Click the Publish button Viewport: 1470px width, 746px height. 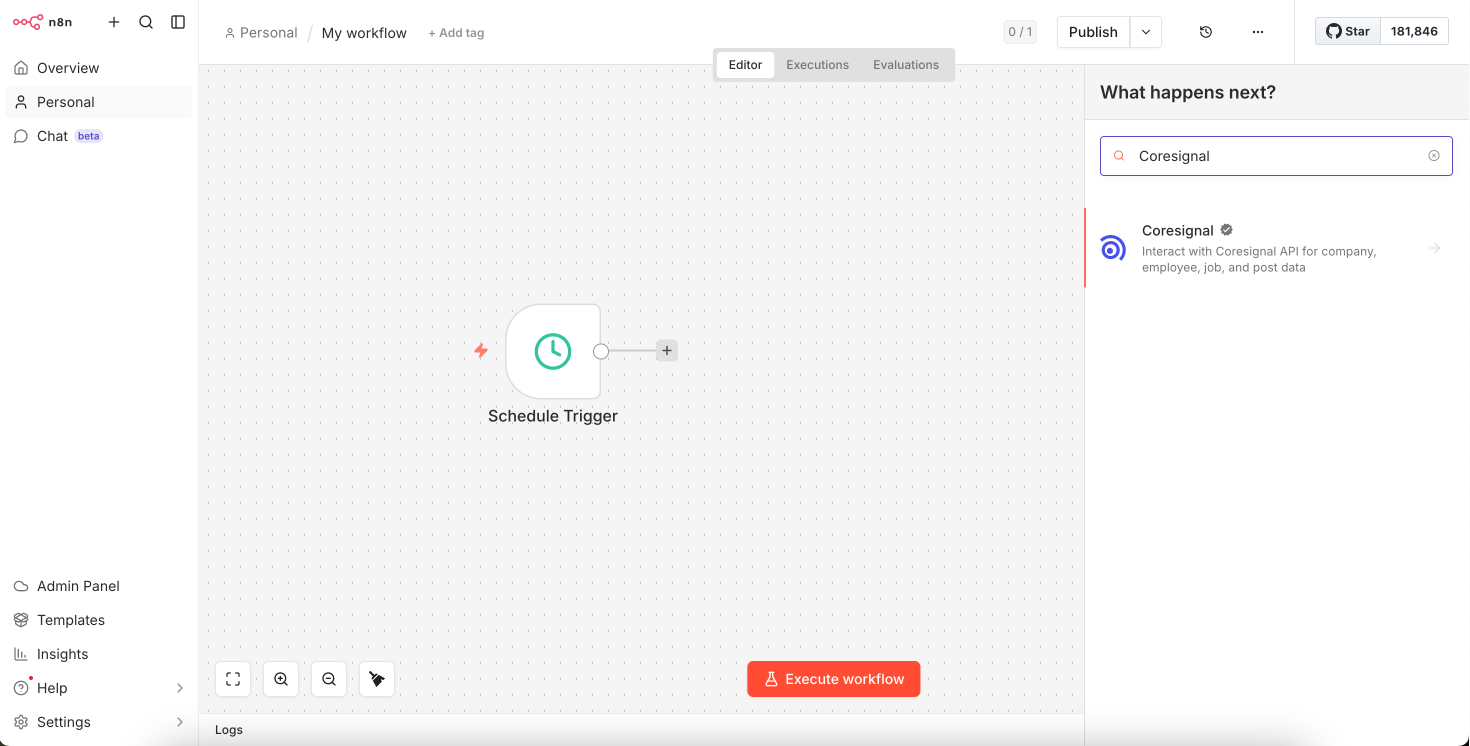tap(1093, 32)
